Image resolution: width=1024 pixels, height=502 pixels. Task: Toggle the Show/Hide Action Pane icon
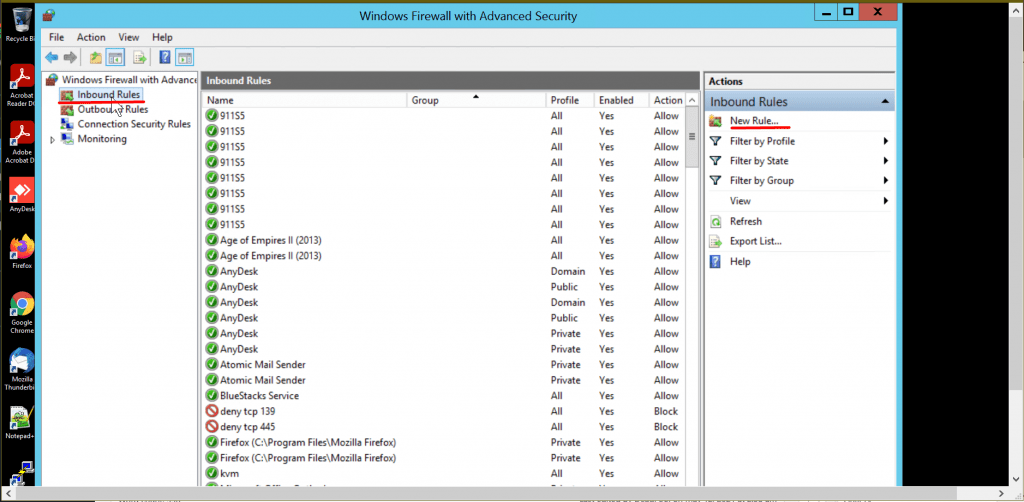click(x=184, y=57)
